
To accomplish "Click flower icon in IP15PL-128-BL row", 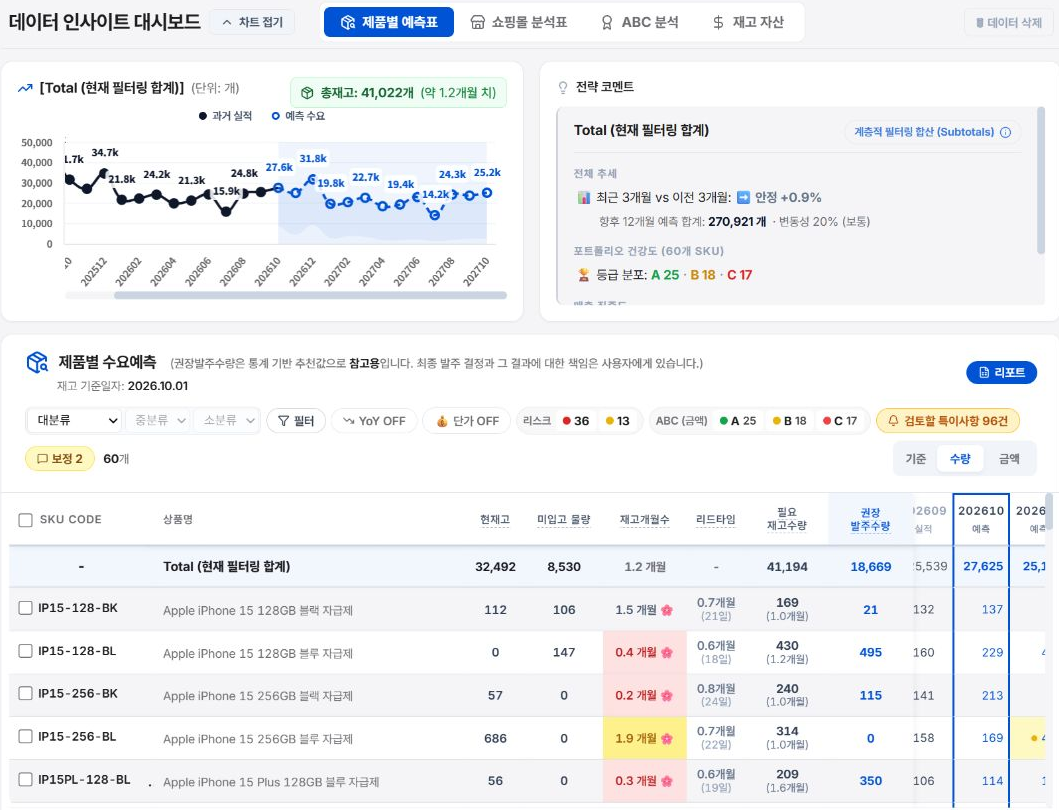I will [667, 781].
